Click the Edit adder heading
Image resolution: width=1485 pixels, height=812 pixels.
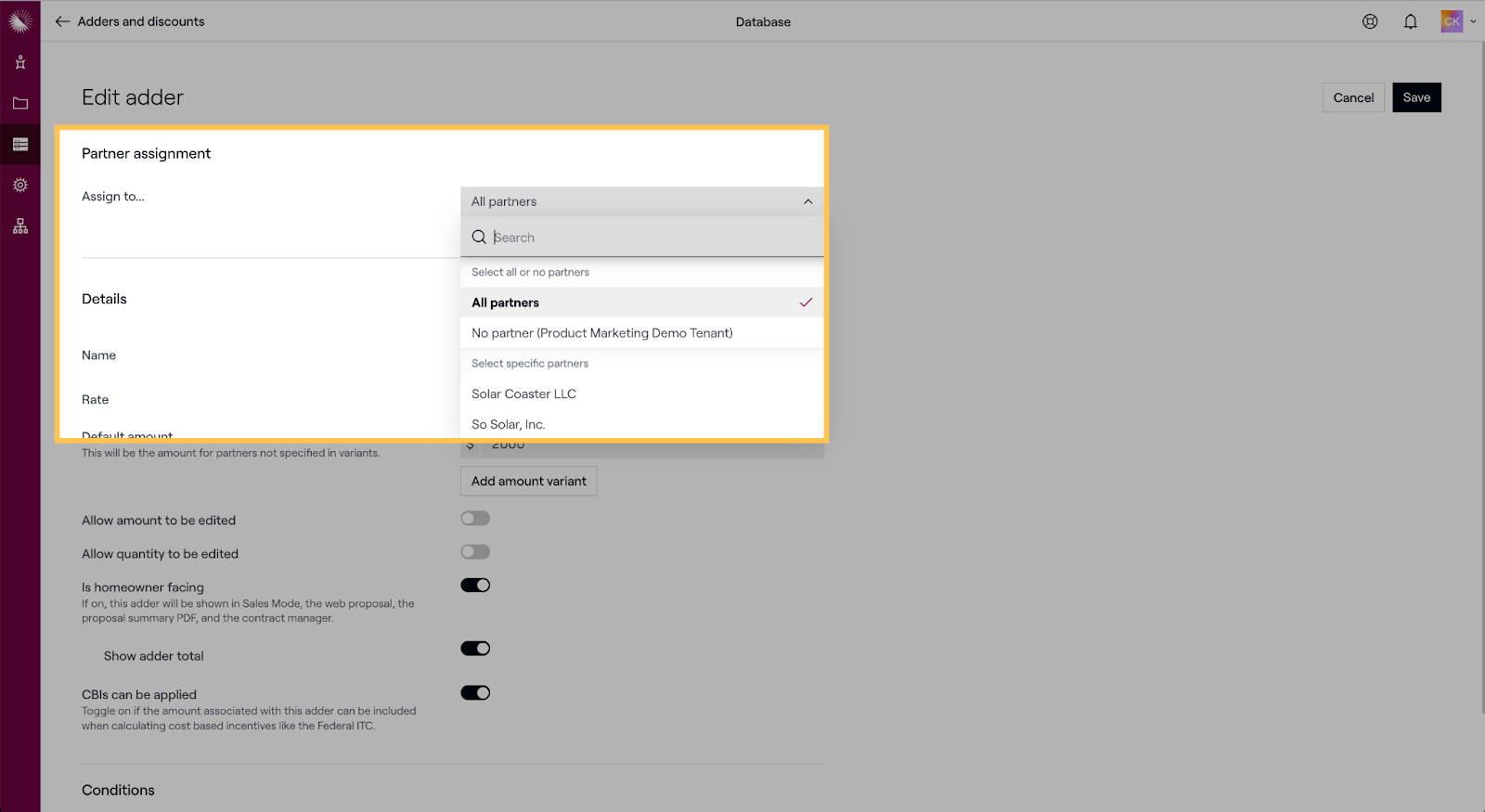coord(133,97)
